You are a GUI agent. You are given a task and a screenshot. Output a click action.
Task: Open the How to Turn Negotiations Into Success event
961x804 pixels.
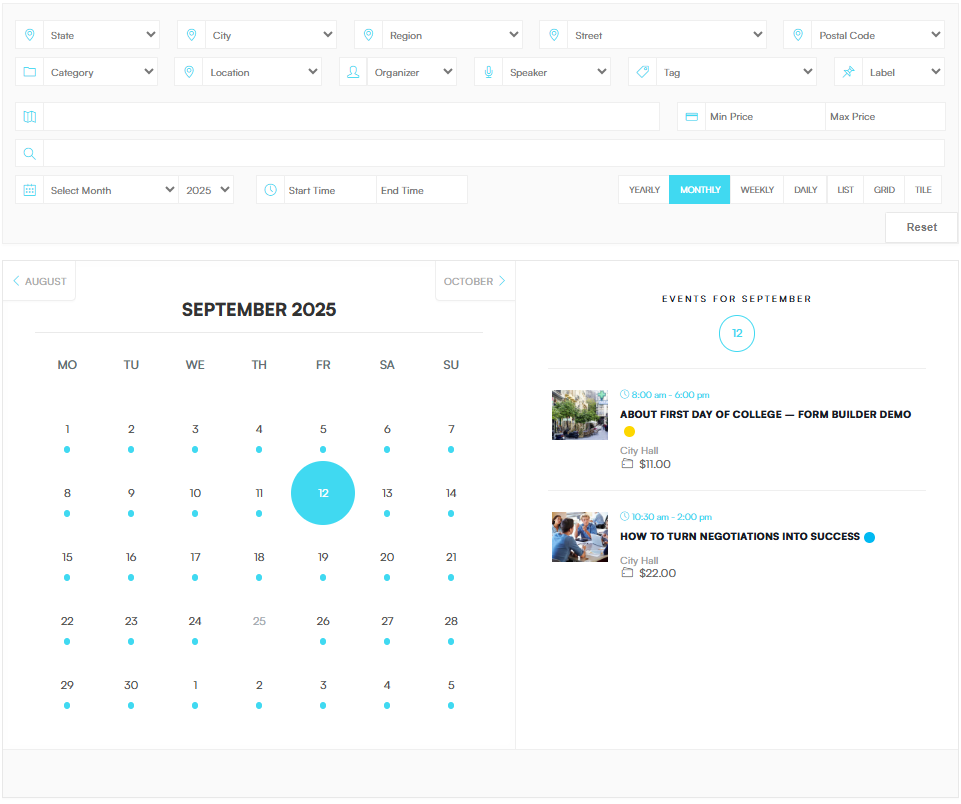coord(739,537)
